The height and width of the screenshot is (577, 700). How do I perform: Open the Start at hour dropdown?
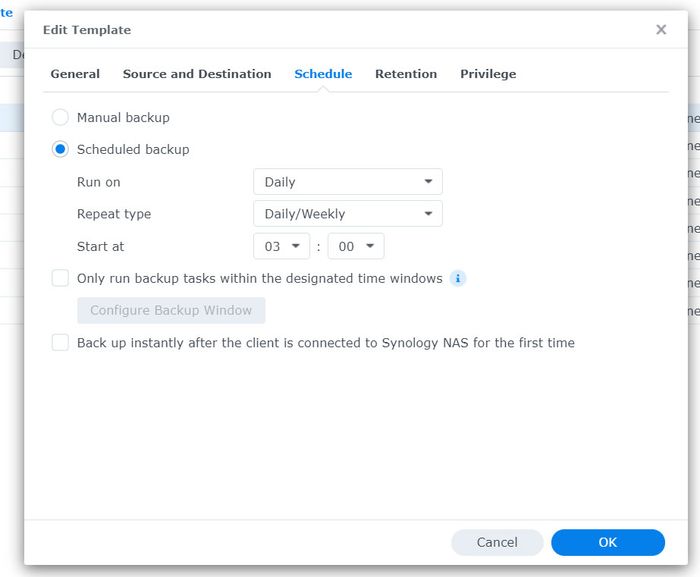click(x=281, y=246)
